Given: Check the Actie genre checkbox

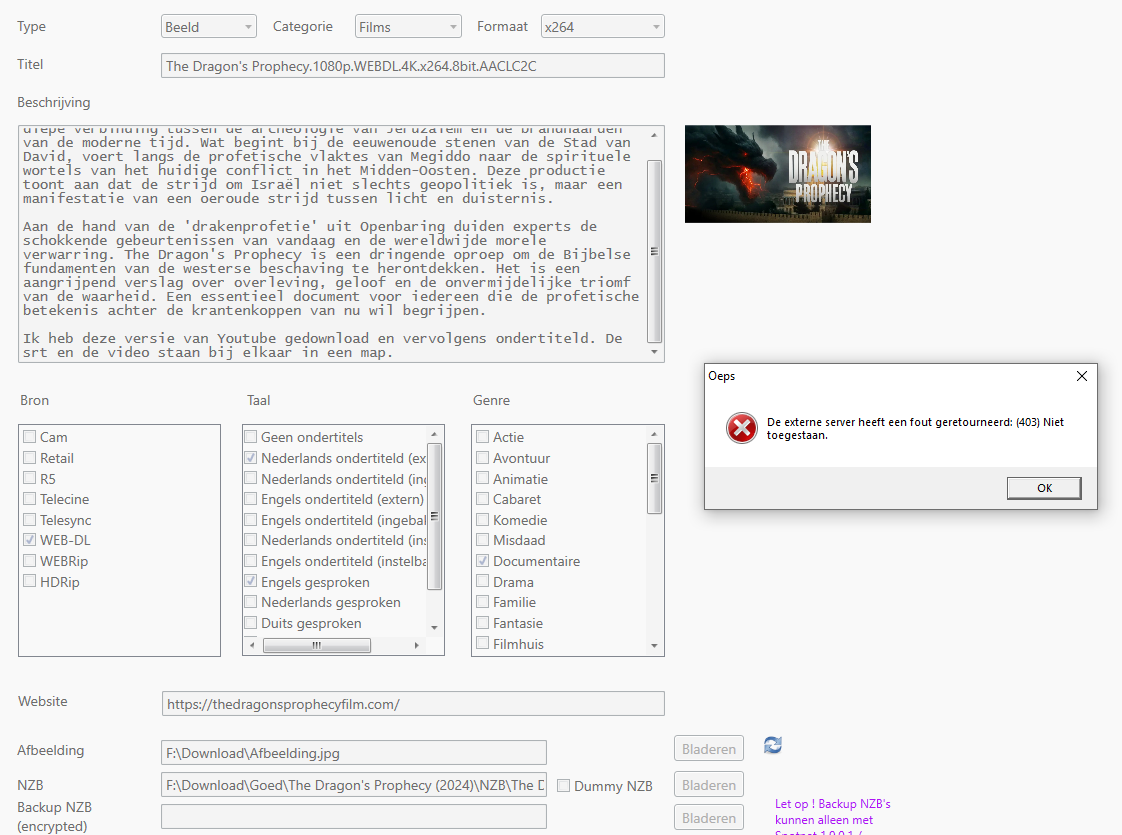Looking at the screenshot, I should click(482, 436).
